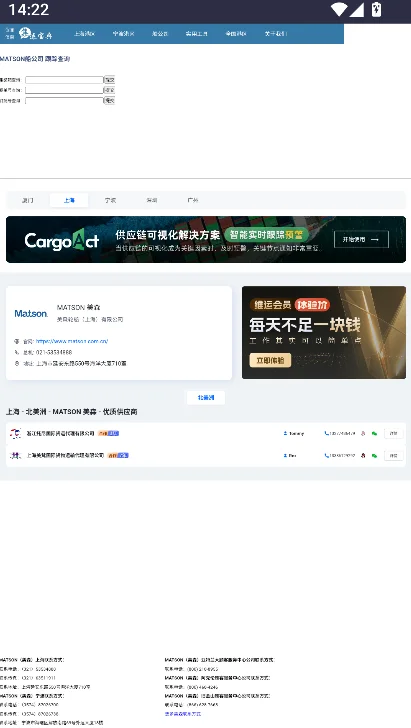Image resolution: width=411 pixels, height=728 pixels.
Task: Select the 上海 port tab
Action: tap(69, 201)
